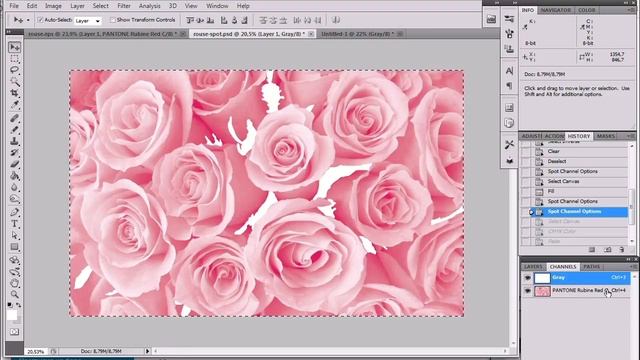Open the status bar info arrow menu
Viewport: 640px width, 360px height.
point(147,351)
